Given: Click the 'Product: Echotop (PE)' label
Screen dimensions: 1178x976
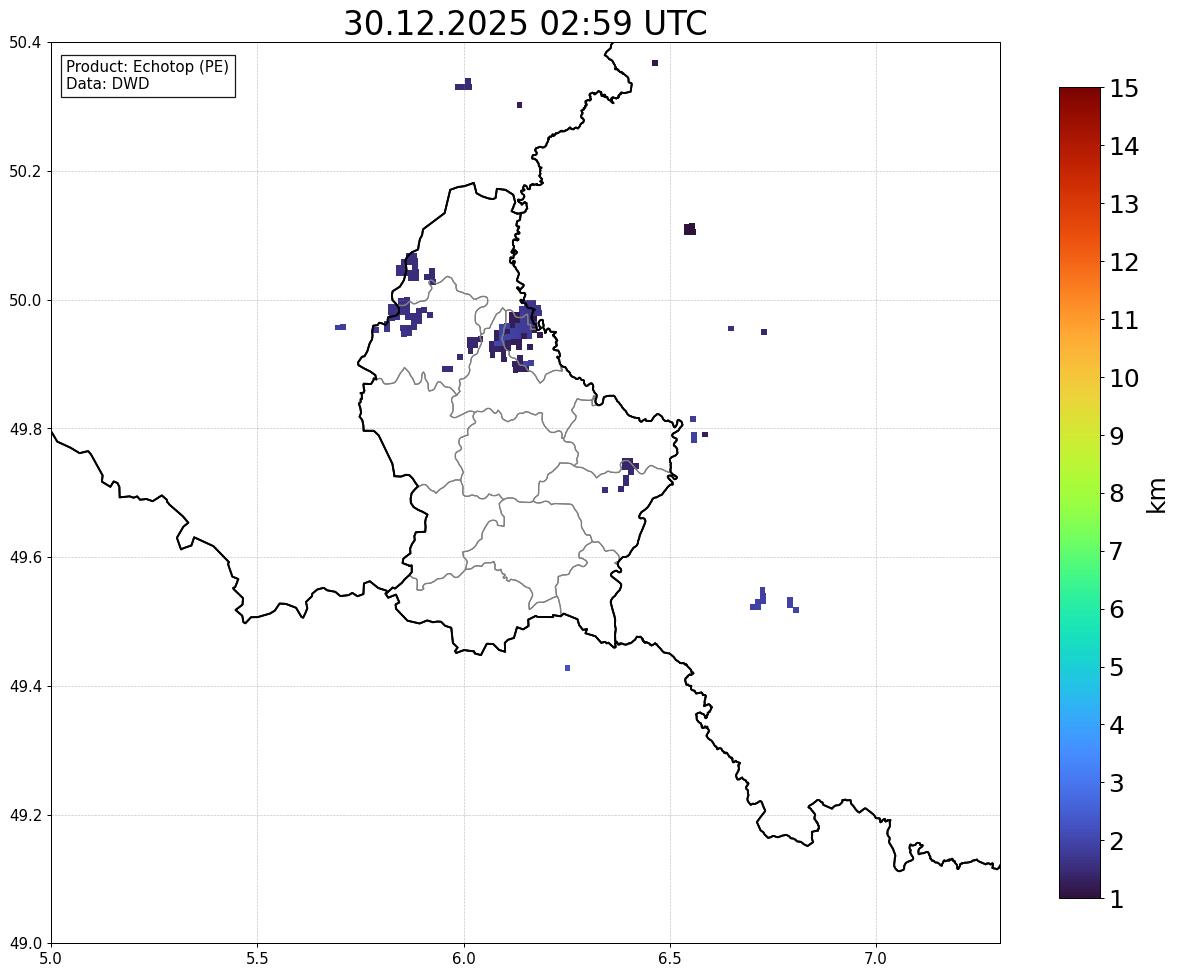Looking at the screenshot, I should [x=147, y=66].
